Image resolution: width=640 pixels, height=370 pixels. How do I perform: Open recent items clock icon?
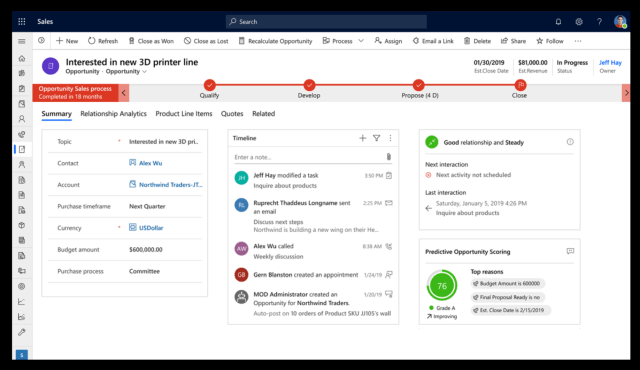click(42, 40)
